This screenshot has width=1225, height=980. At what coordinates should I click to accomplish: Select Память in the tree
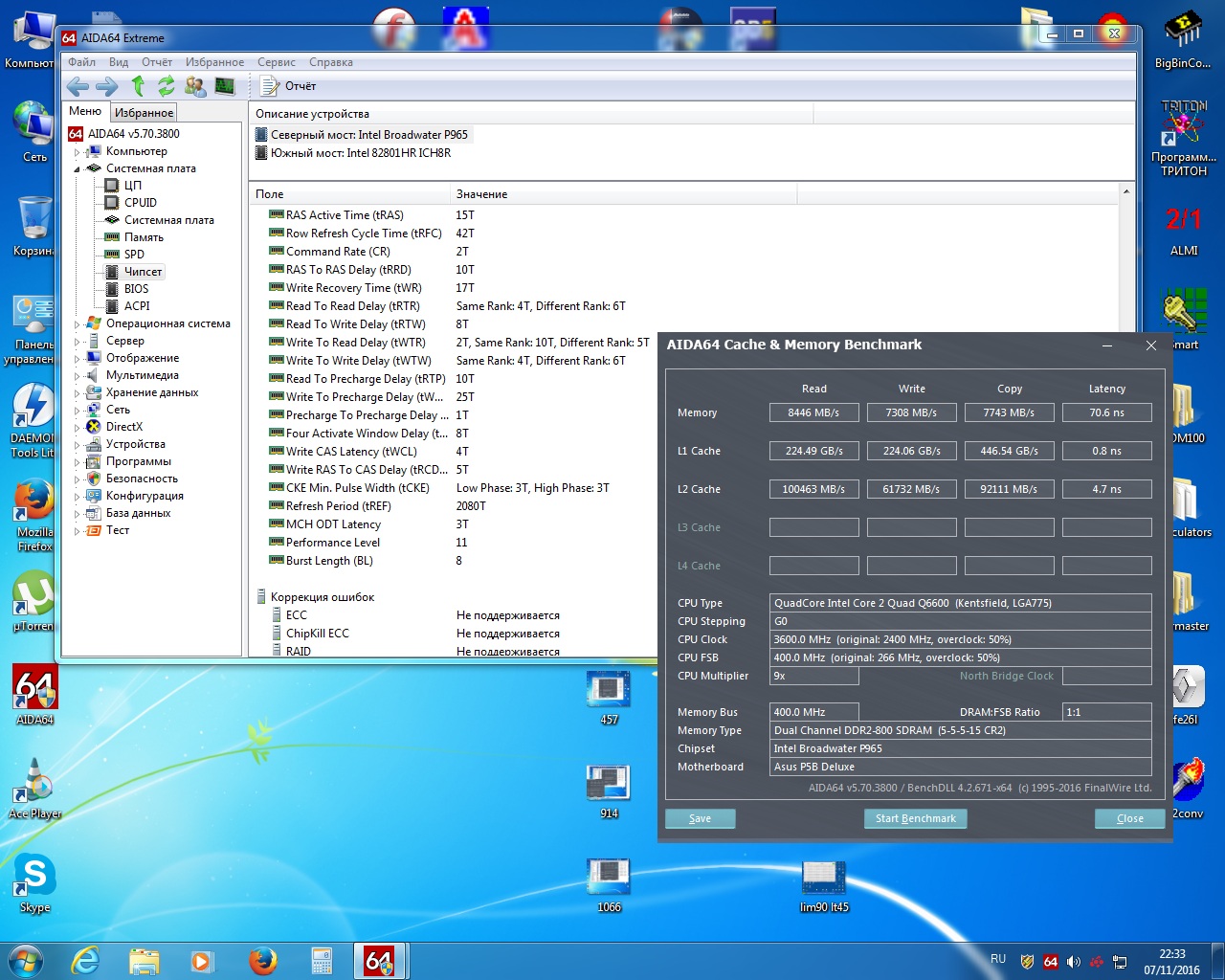tap(144, 237)
